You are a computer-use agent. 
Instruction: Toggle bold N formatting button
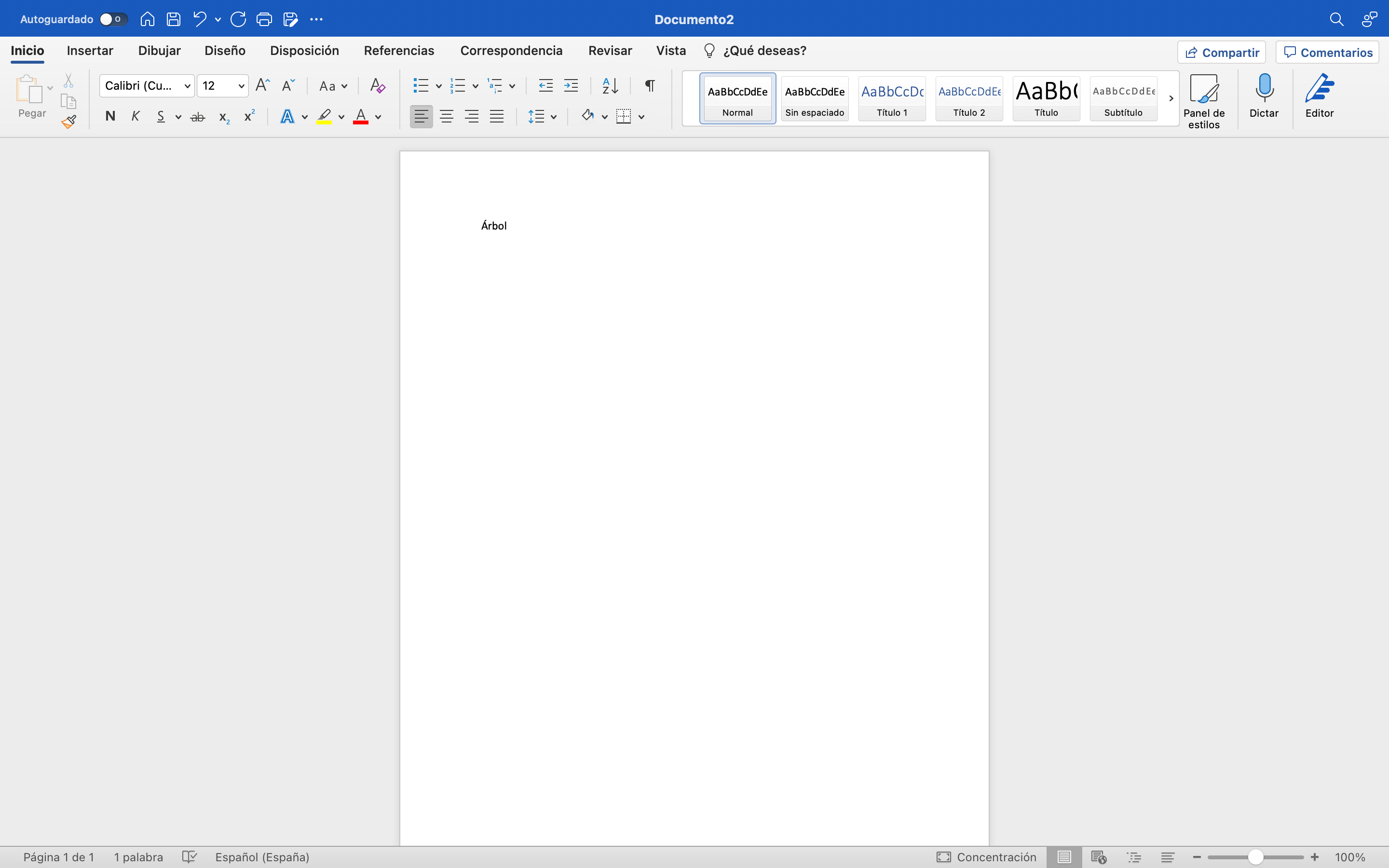point(110,117)
